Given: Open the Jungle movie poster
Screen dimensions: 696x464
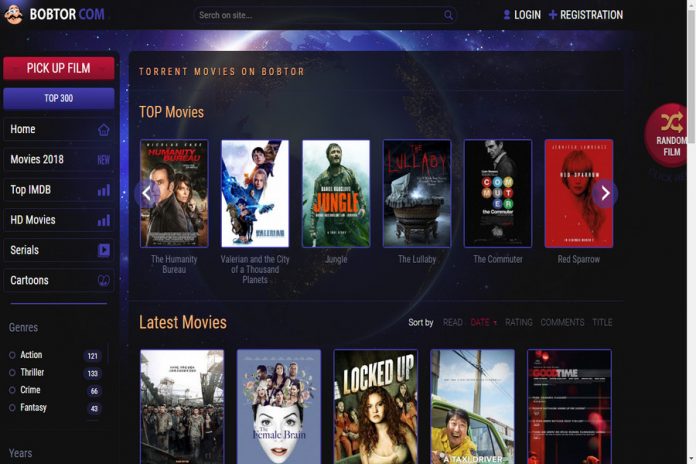Looking at the screenshot, I should 336,194.
